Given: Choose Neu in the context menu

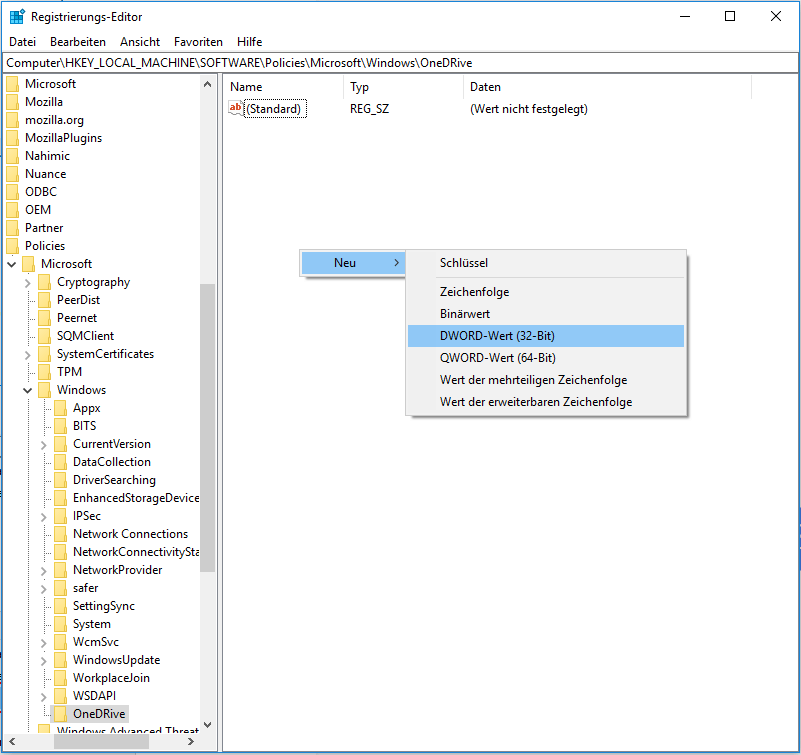Looking at the screenshot, I should [x=353, y=263].
